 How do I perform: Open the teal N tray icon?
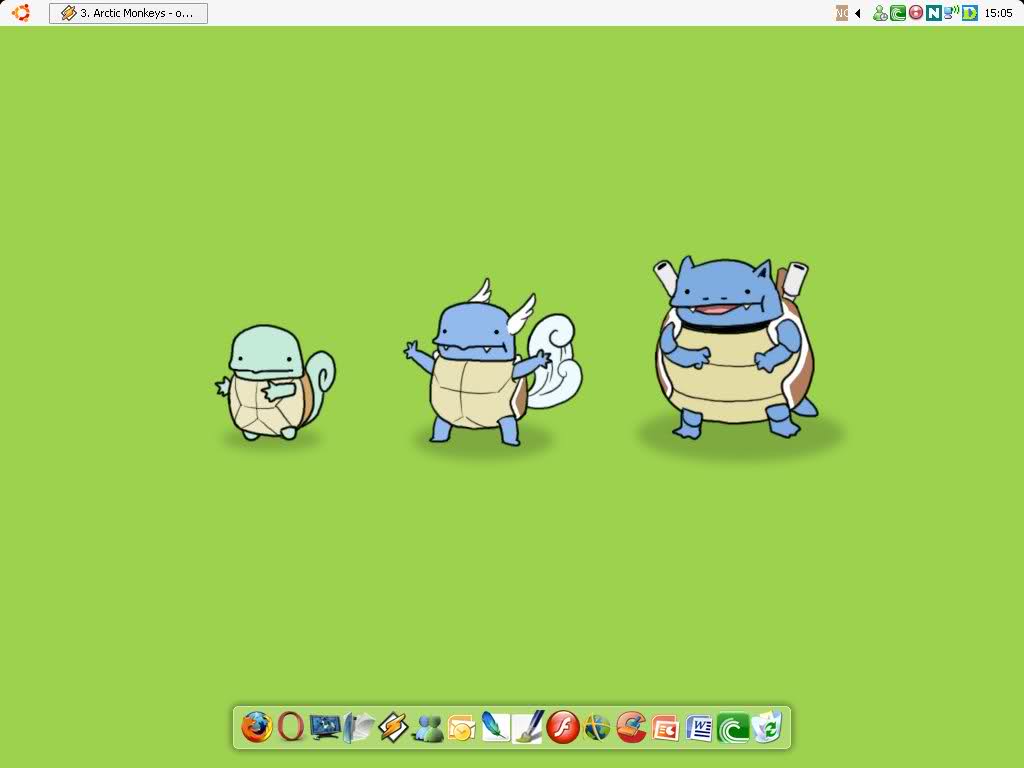click(934, 13)
